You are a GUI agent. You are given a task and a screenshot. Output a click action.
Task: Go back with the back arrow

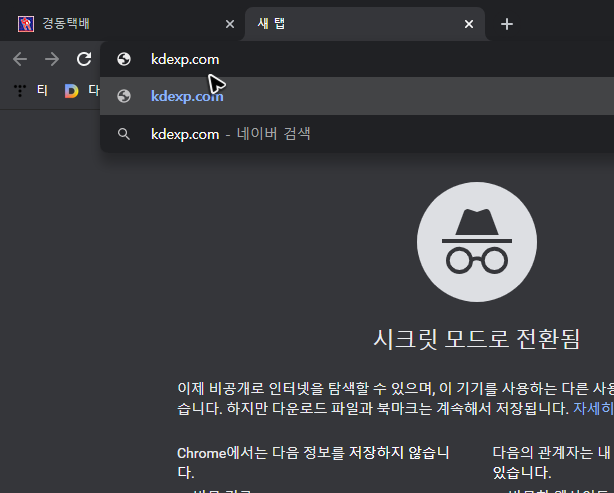[x=20, y=60]
